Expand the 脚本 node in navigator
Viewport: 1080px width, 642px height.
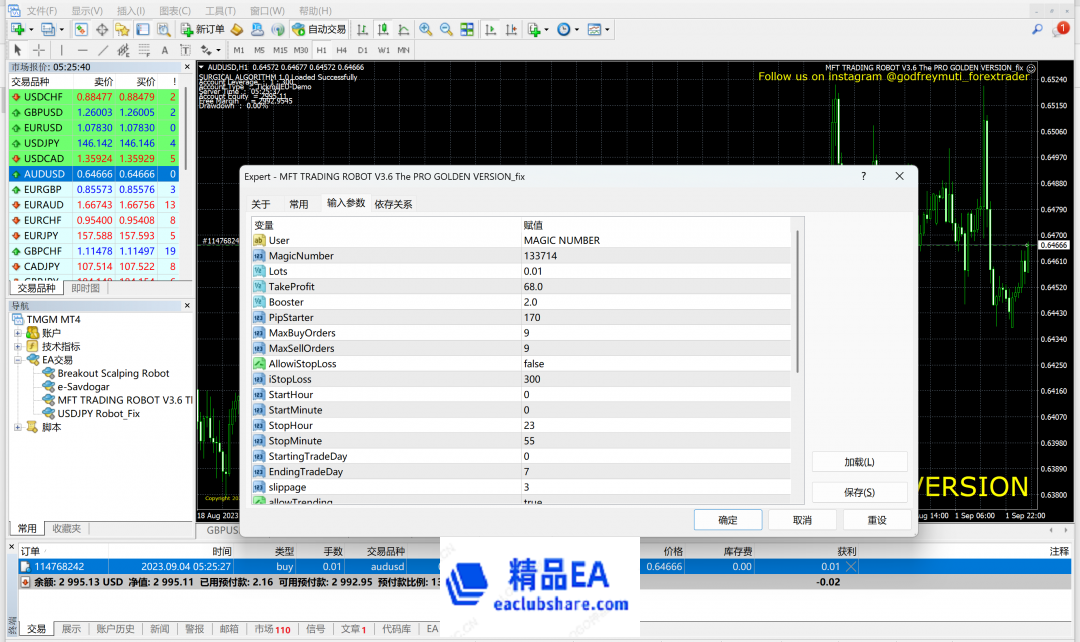18,427
